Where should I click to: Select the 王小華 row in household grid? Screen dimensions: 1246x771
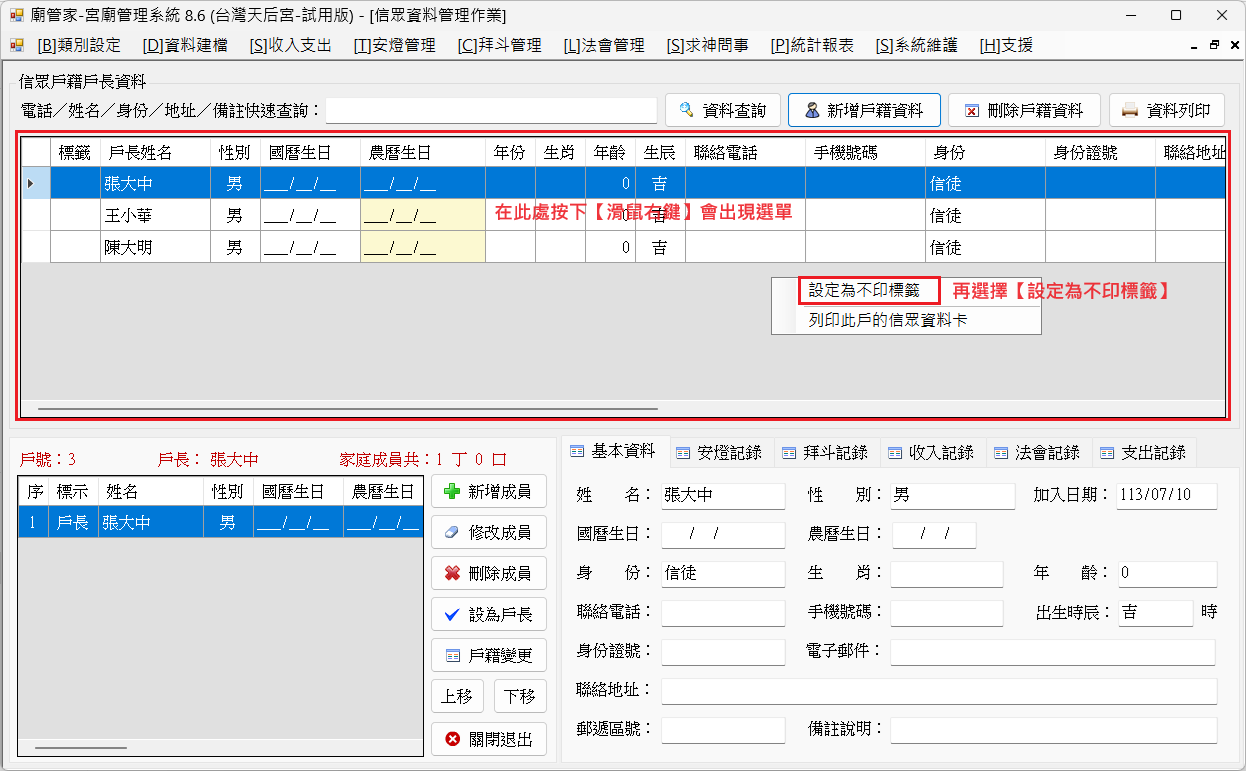click(x=624, y=215)
